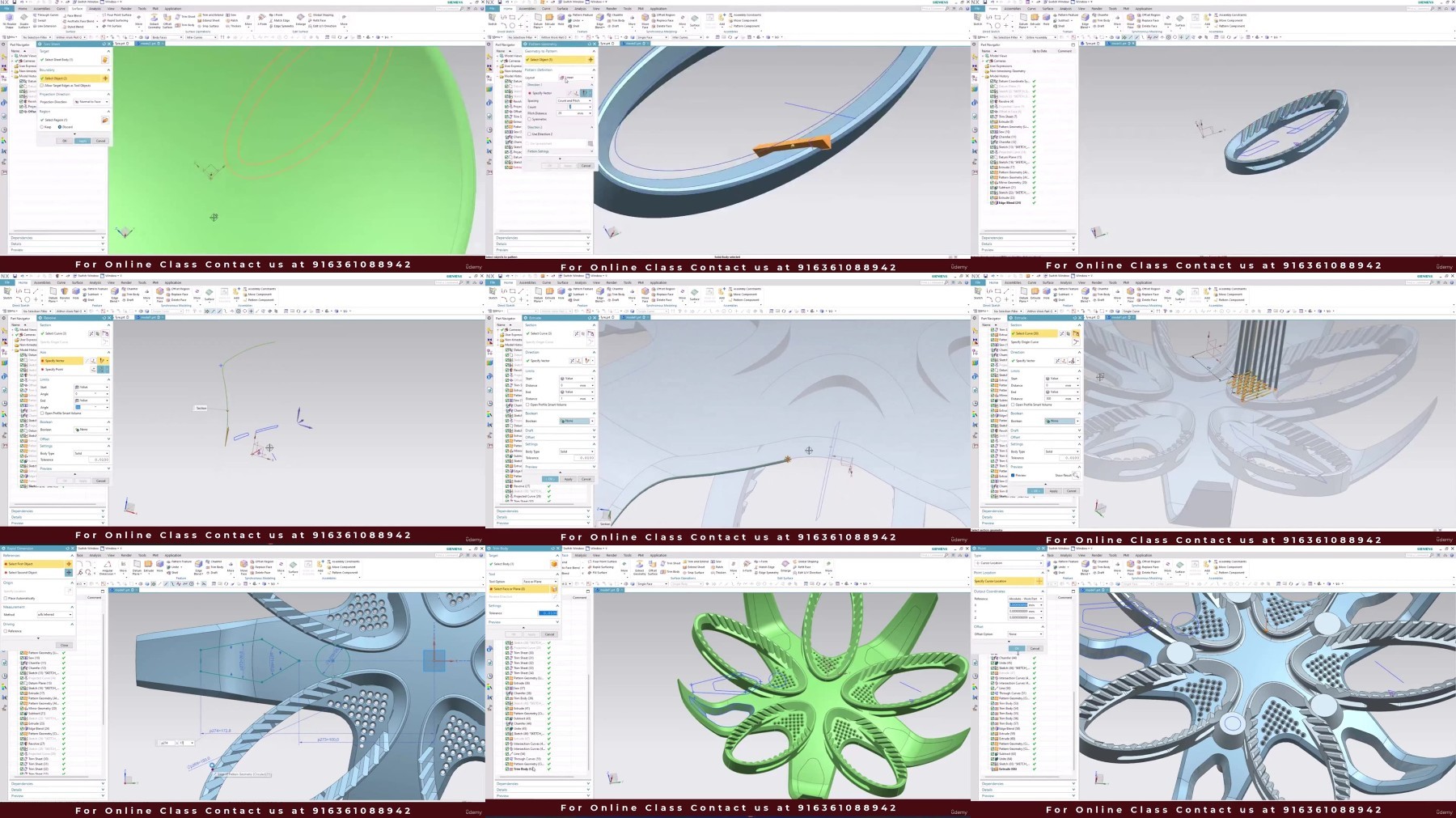Image resolution: width=1456 pixels, height=818 pixels.
Task: Open Method dropdown in Rapid Dimension dialog
Action: pos(55,614)
